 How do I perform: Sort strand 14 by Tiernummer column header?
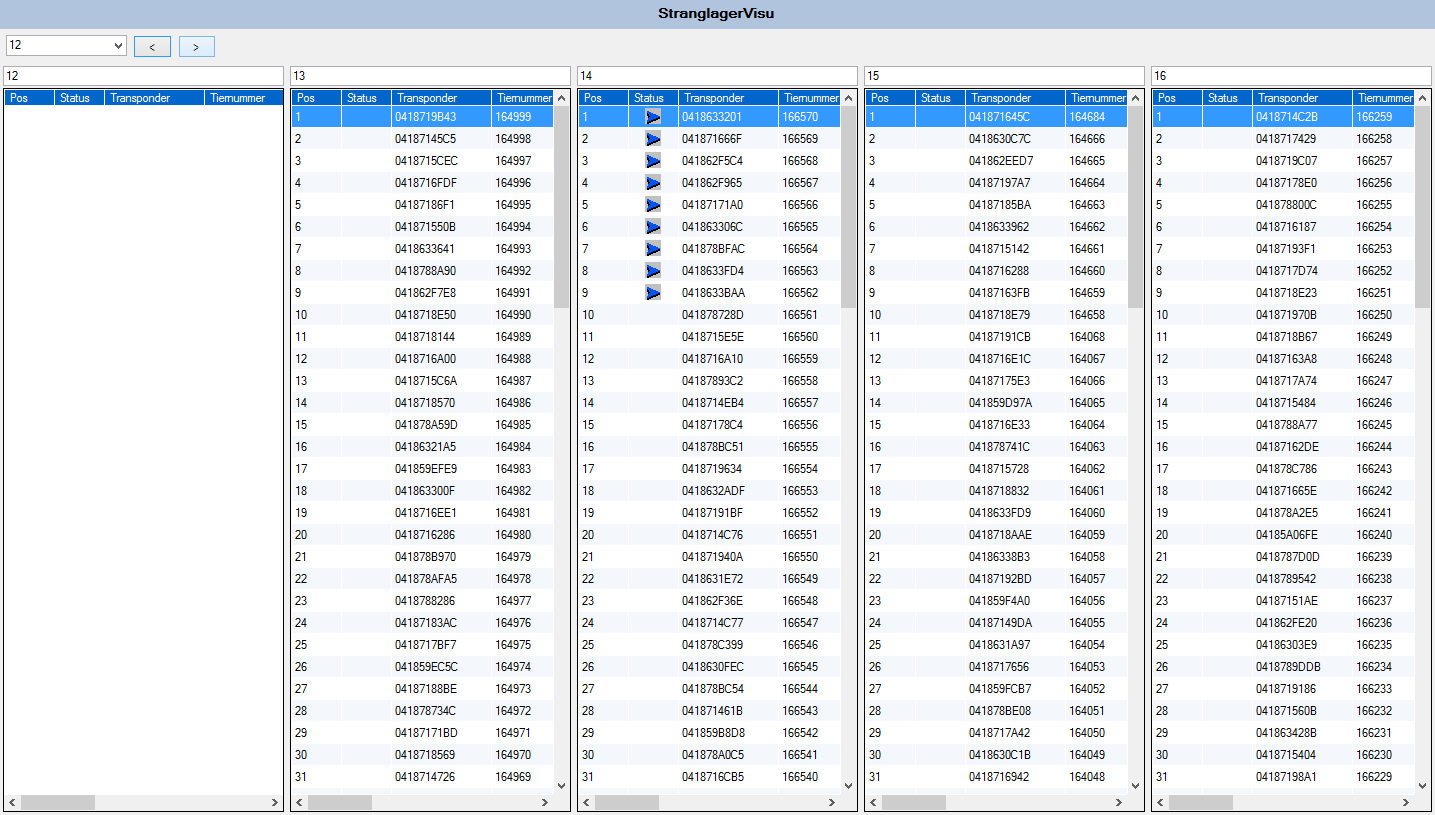(x=809, y=98)
